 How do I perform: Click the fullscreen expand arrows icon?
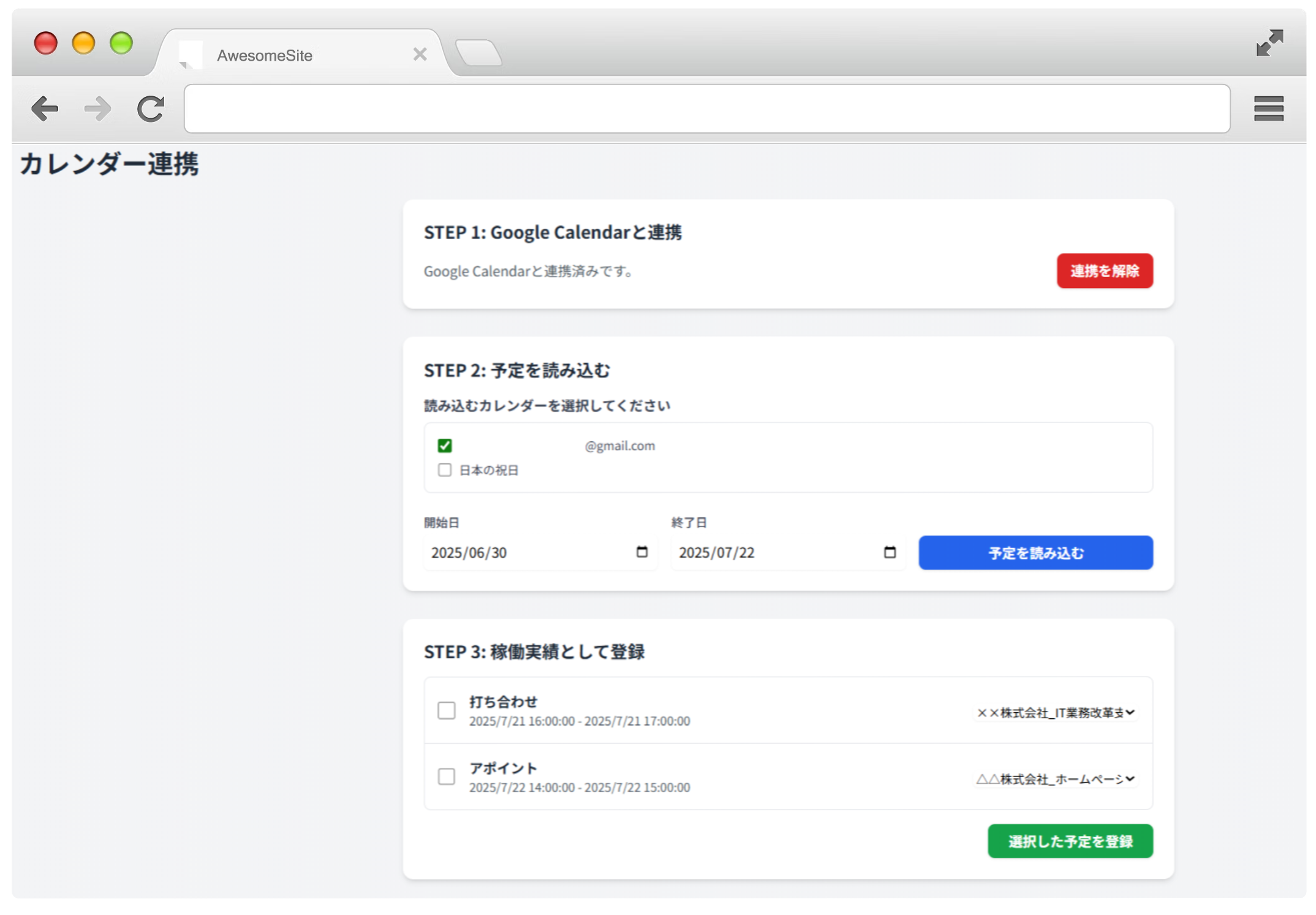click(x=1269, y=43)
